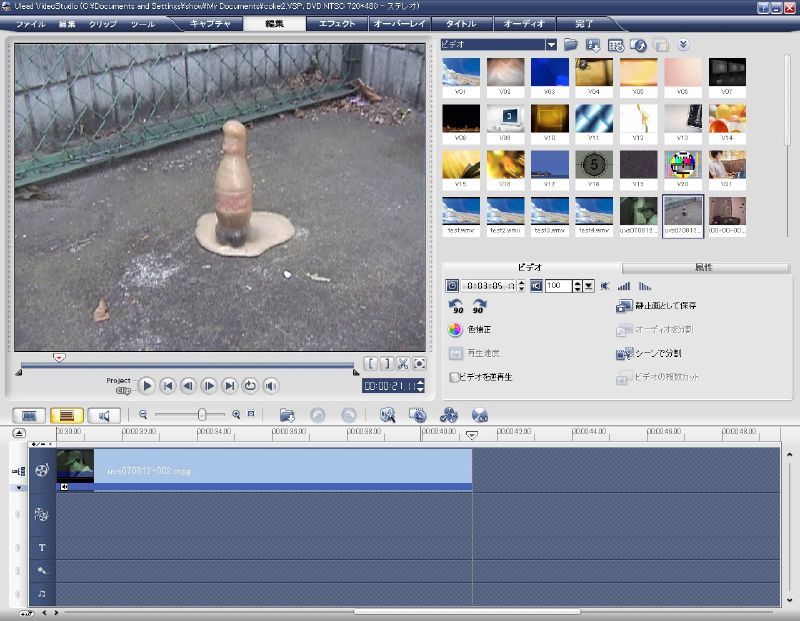Toggle the clip mute speaker icon

pyautogui.click(x=536, y=286)
